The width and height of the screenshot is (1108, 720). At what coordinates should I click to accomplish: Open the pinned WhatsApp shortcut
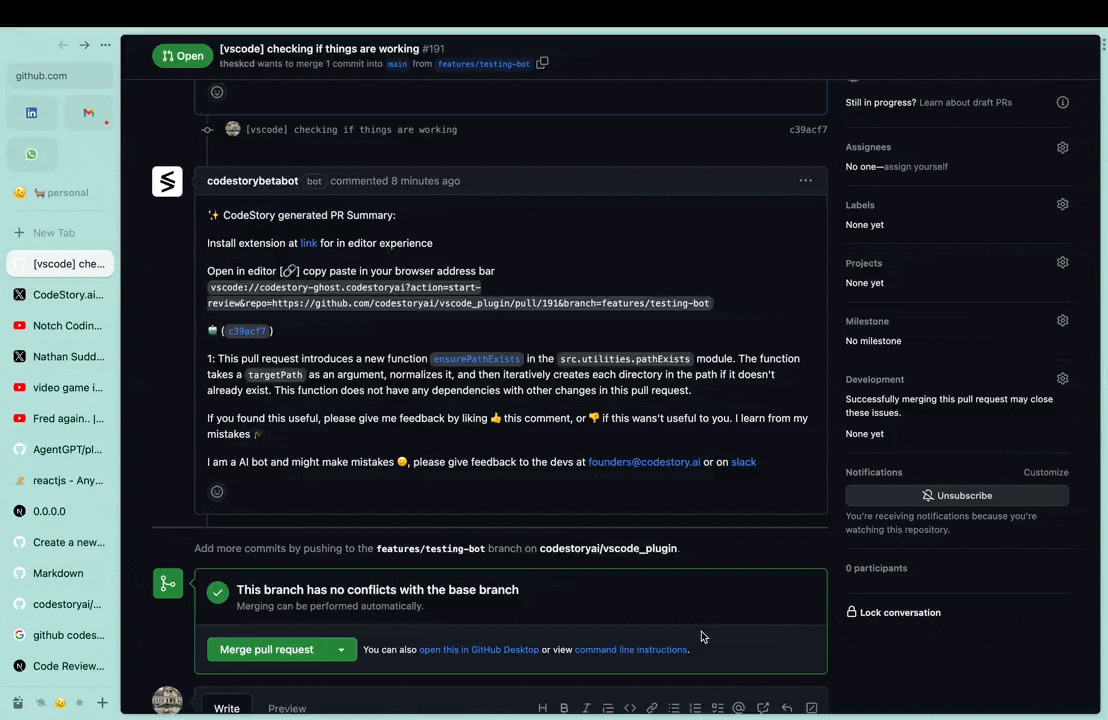(32, 154)
